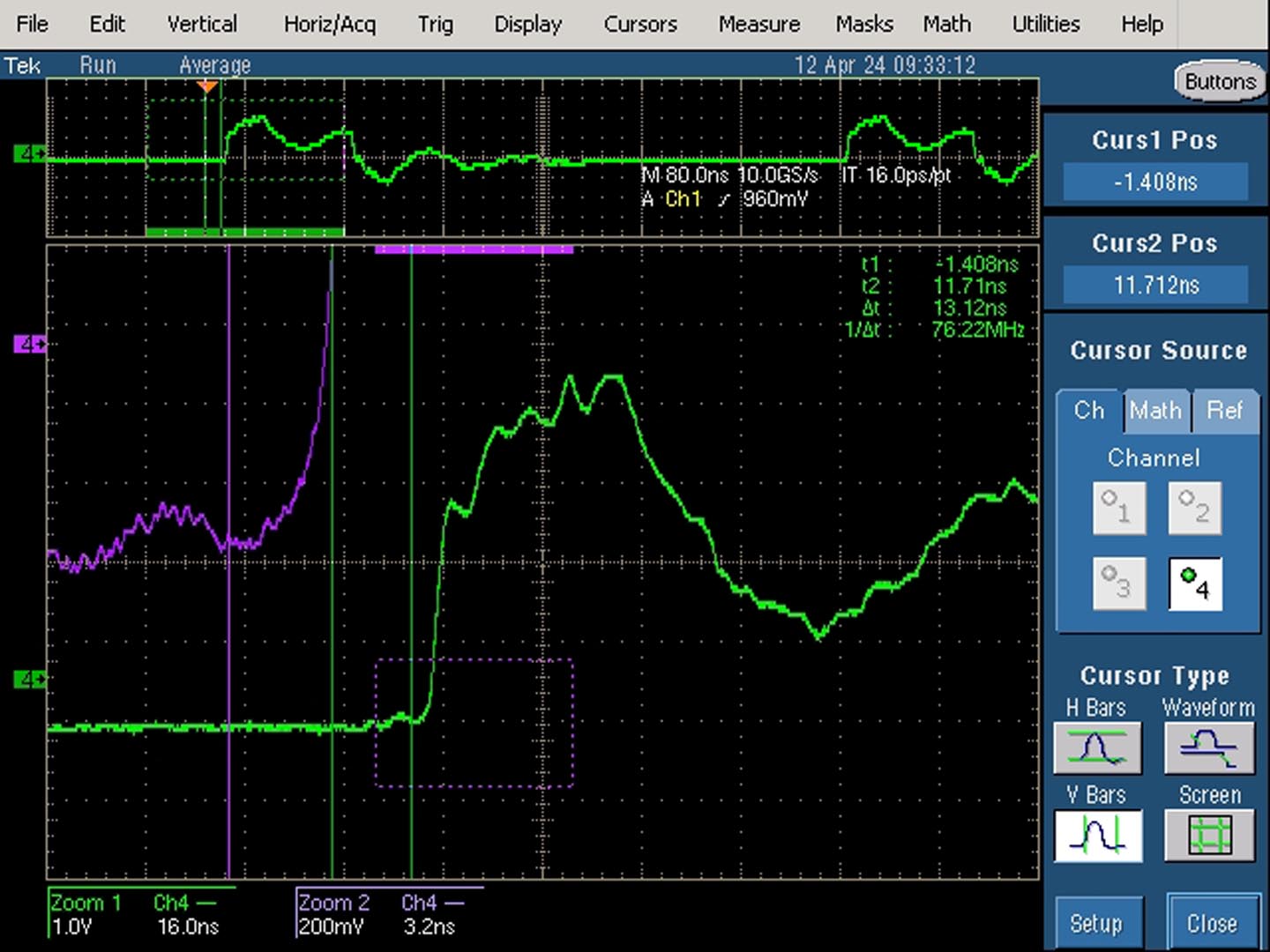
Task: Click the orange trigger position marker
Action: click(x=207, y=86)
